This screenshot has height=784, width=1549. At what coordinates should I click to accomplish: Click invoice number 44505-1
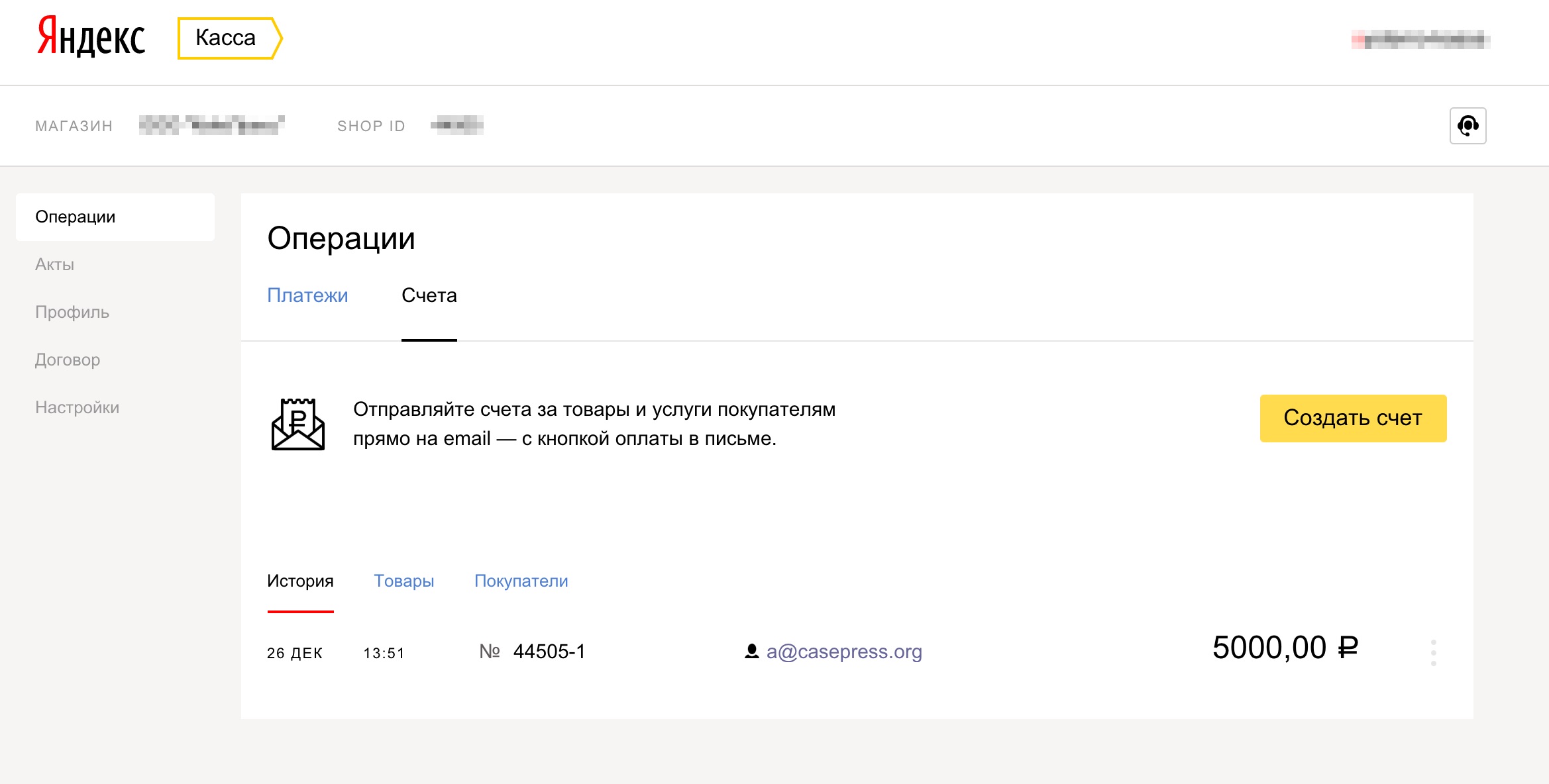[549, 652]
